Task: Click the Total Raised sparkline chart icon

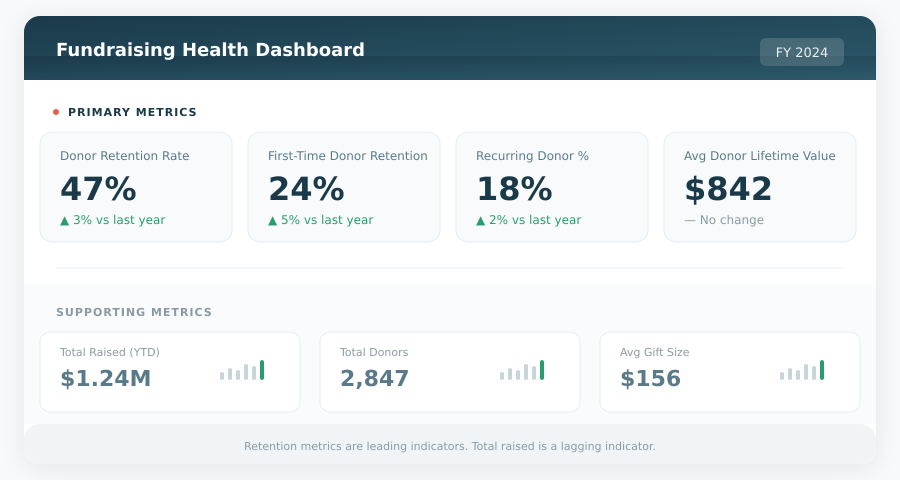Action: (x=242, y=371)
